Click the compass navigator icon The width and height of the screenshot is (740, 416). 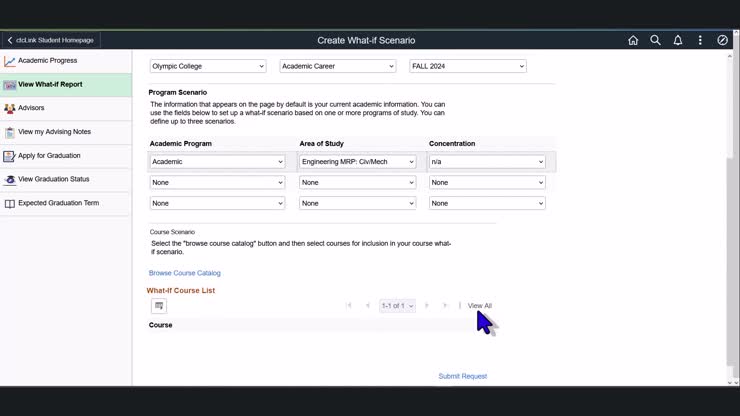723,40
